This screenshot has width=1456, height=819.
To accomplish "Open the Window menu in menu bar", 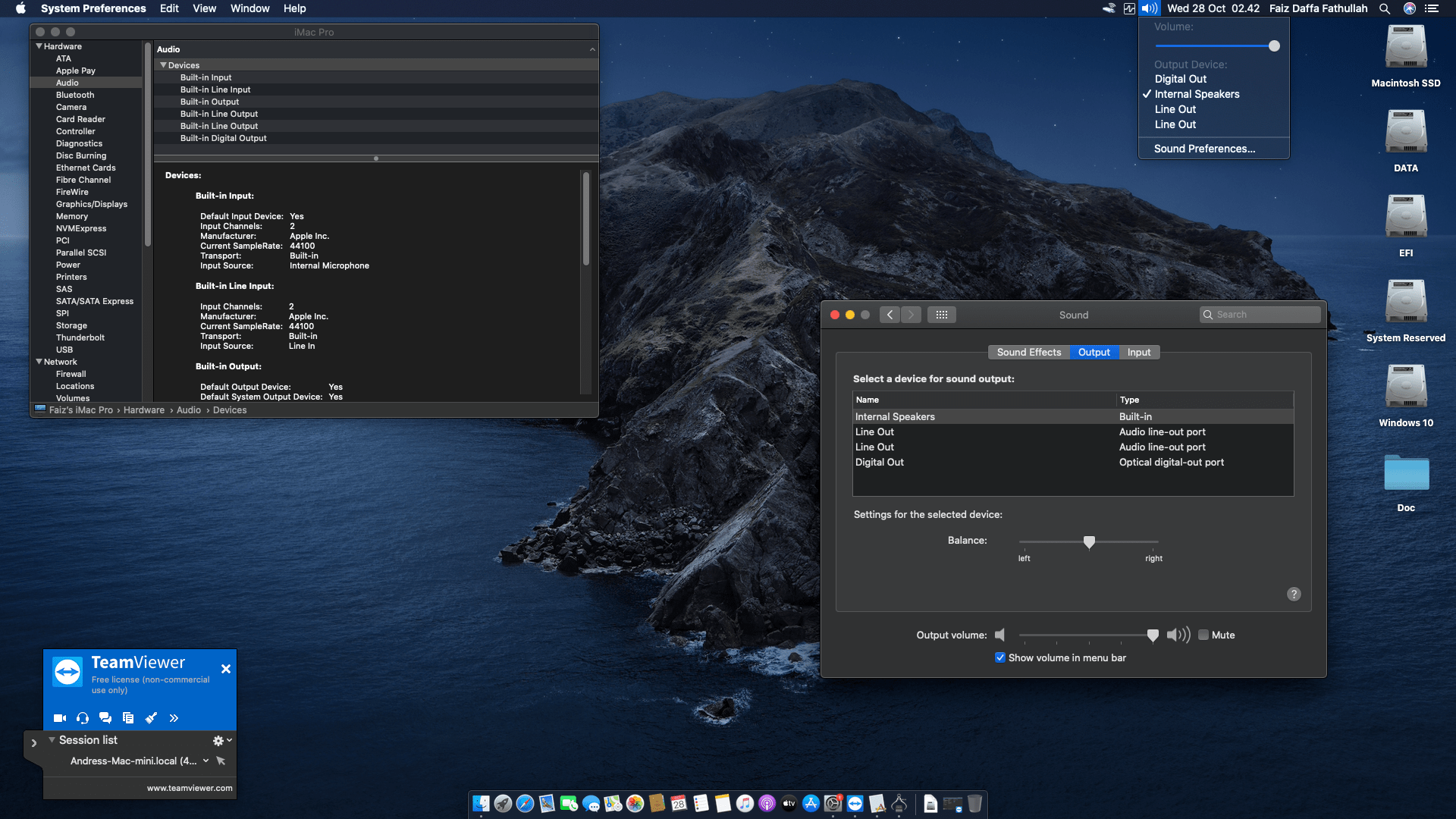I will click(249, 8).
